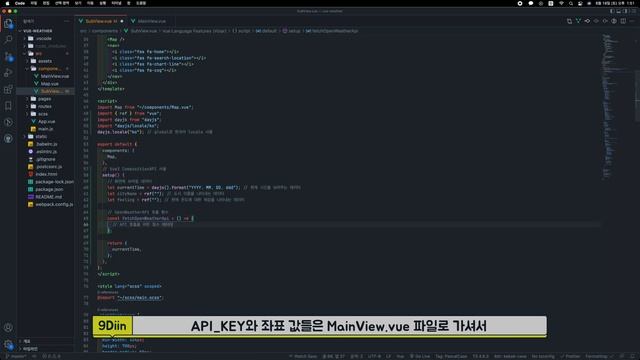Screen dimensions: 640x360
Task: Open editor more actions ellipsis
Action: point(632,21)
